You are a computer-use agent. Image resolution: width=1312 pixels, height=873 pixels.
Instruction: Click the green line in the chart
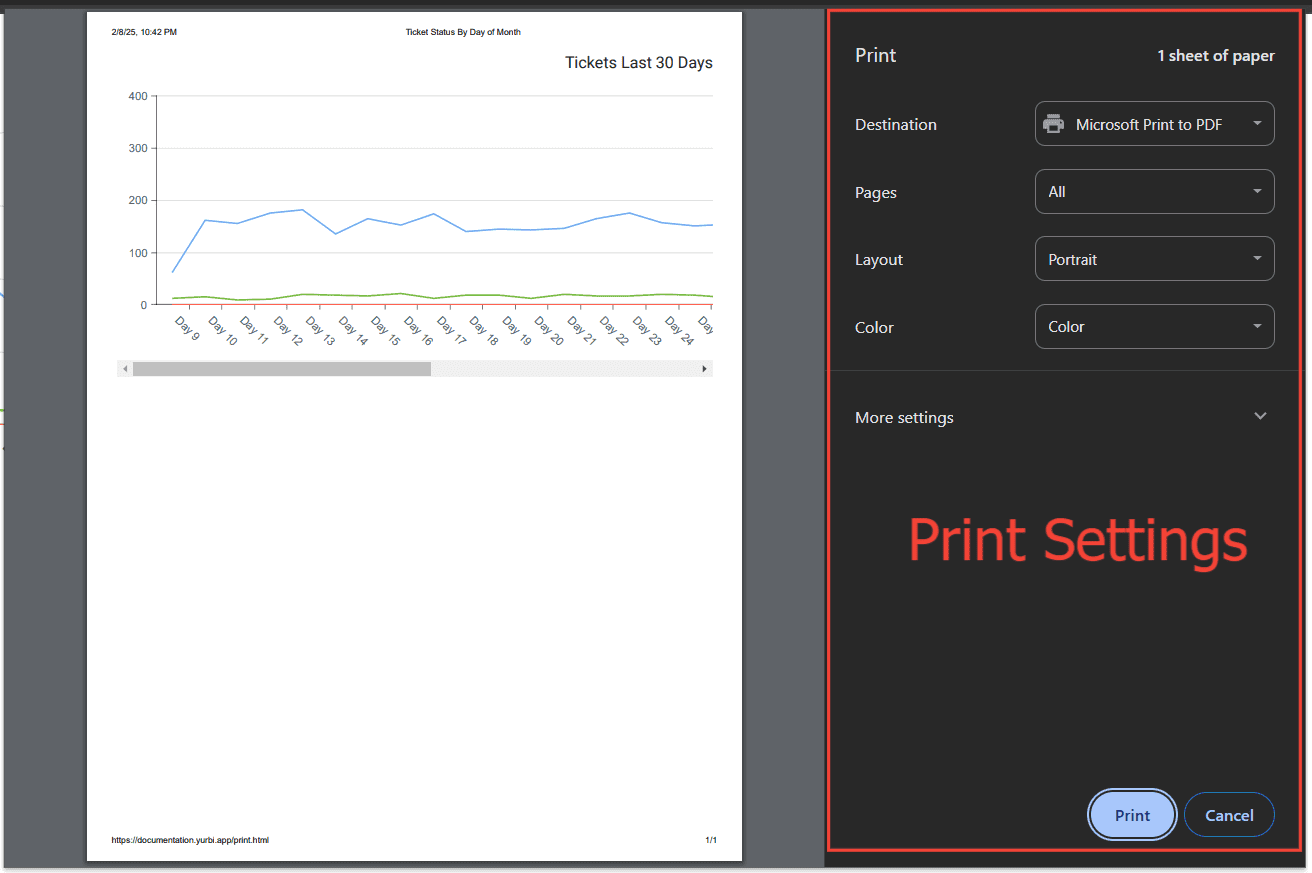400,294
